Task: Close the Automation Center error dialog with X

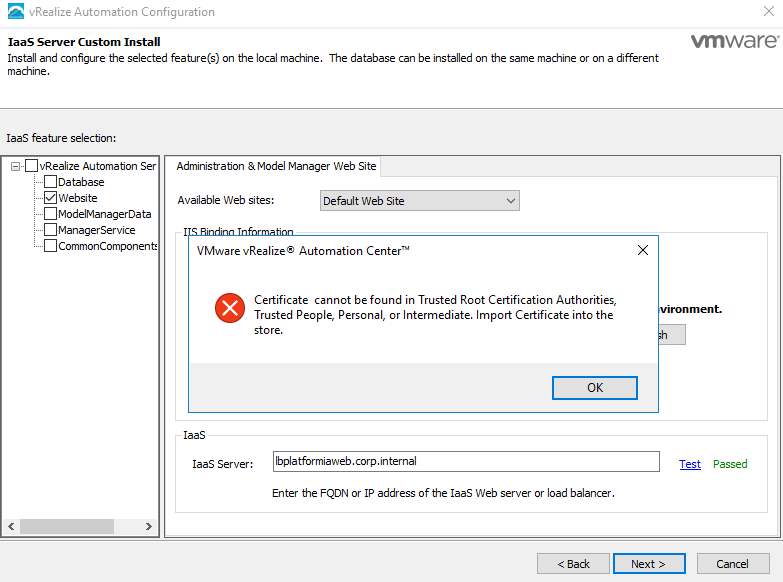Action: pyautogui.click(x=643, y=250)
